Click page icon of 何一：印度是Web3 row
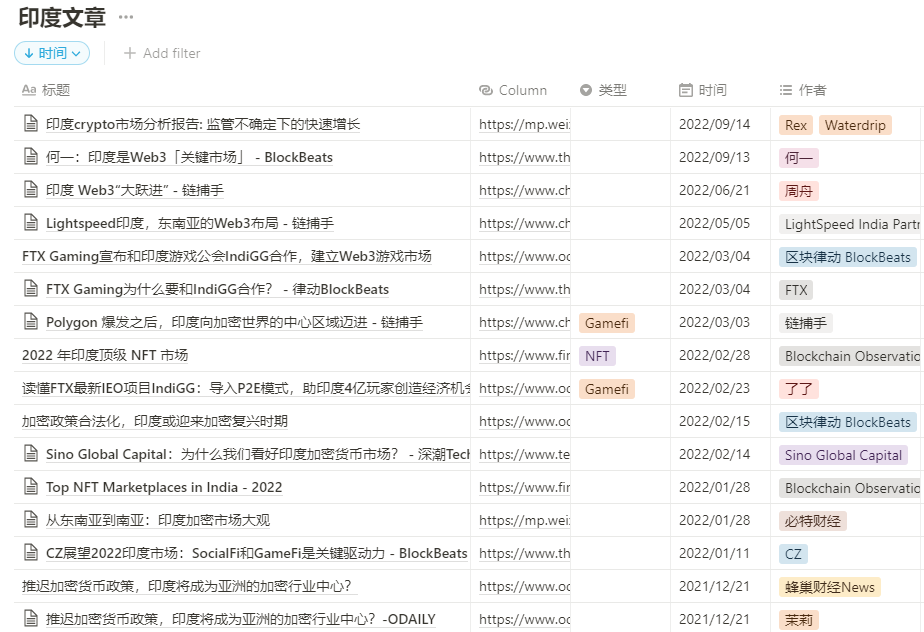The height and width of the screenshot is (632, 924). pos(31,157)
